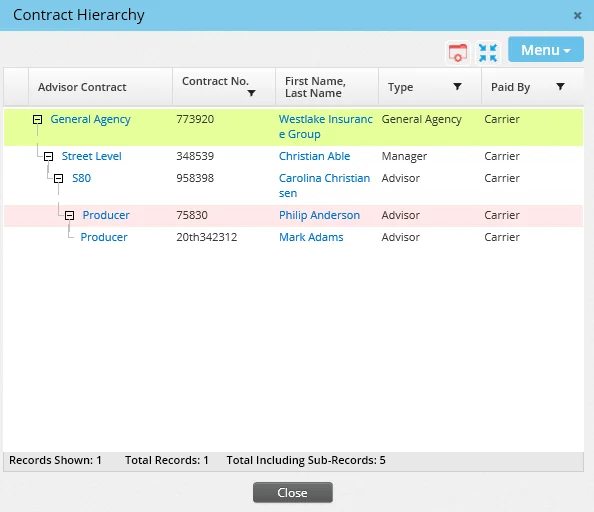The image size is (594, 512).
Task: Select contract number 348539 cell
Action: pos(195,156)
